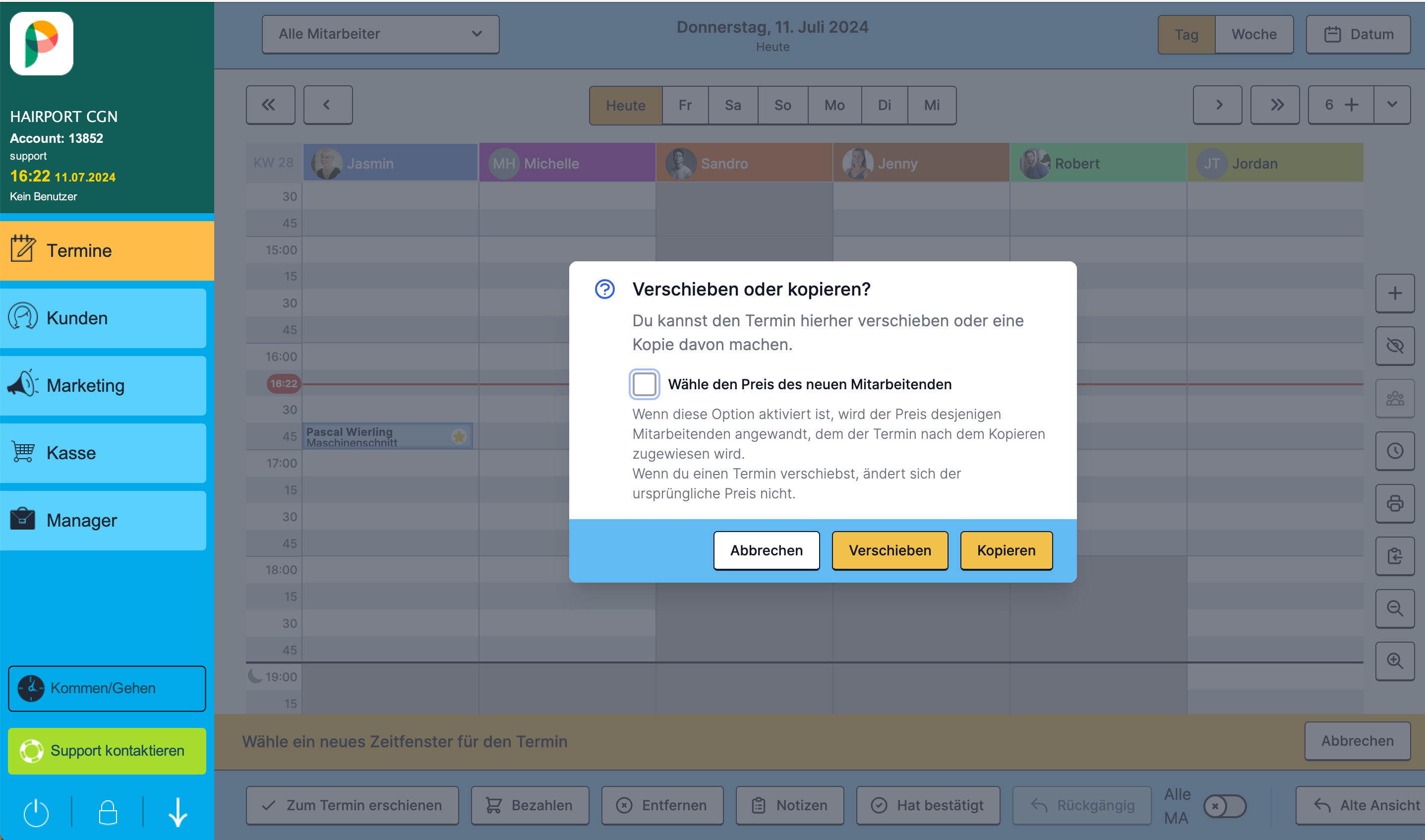Select the Di day tab
Screen dimensions: 1425x840
pyautogui.click(x=884, y=105)
